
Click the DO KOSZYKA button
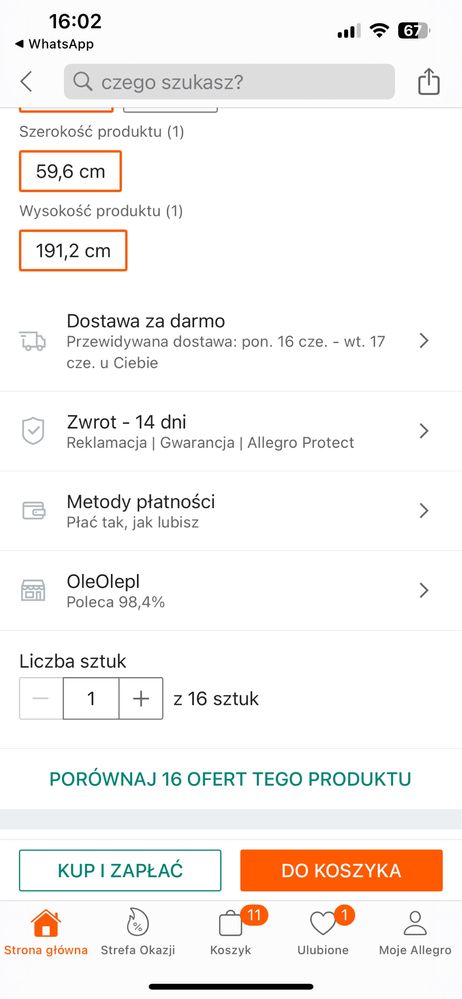[341, 870]
